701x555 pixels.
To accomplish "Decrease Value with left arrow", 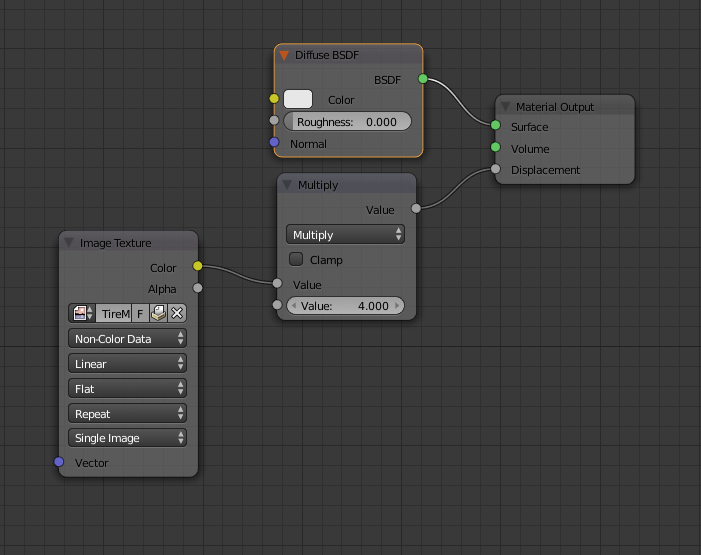I will click(294, 306).
